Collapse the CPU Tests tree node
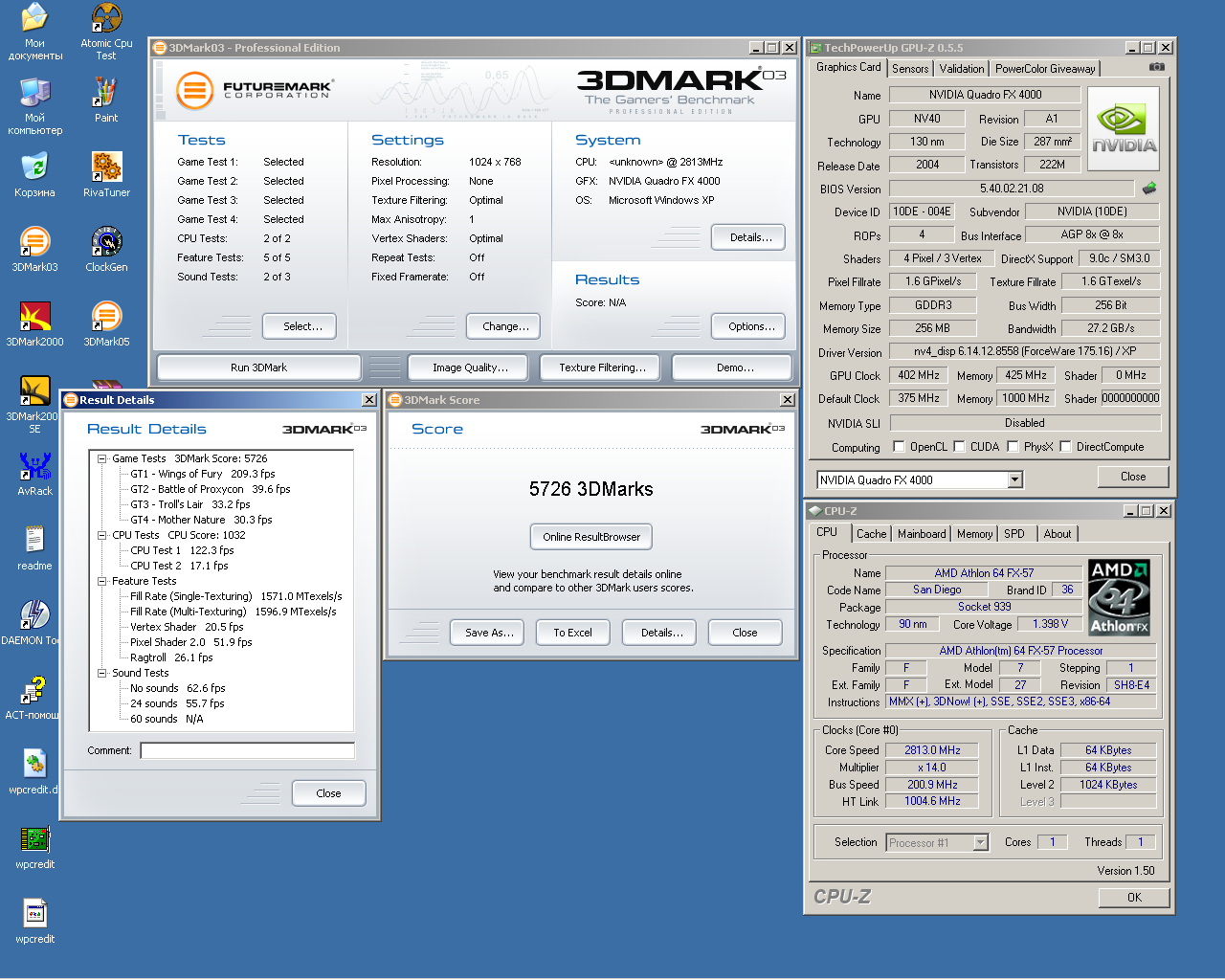Screen dimensions: 1225x980 [101, 535]
